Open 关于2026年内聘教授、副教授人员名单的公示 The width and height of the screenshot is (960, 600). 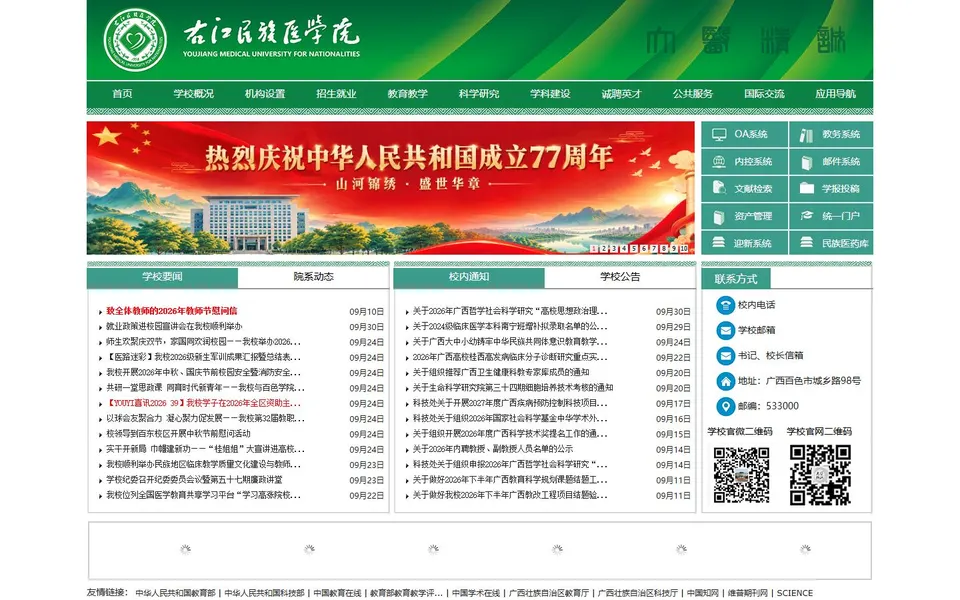click(x=493, y=449)
